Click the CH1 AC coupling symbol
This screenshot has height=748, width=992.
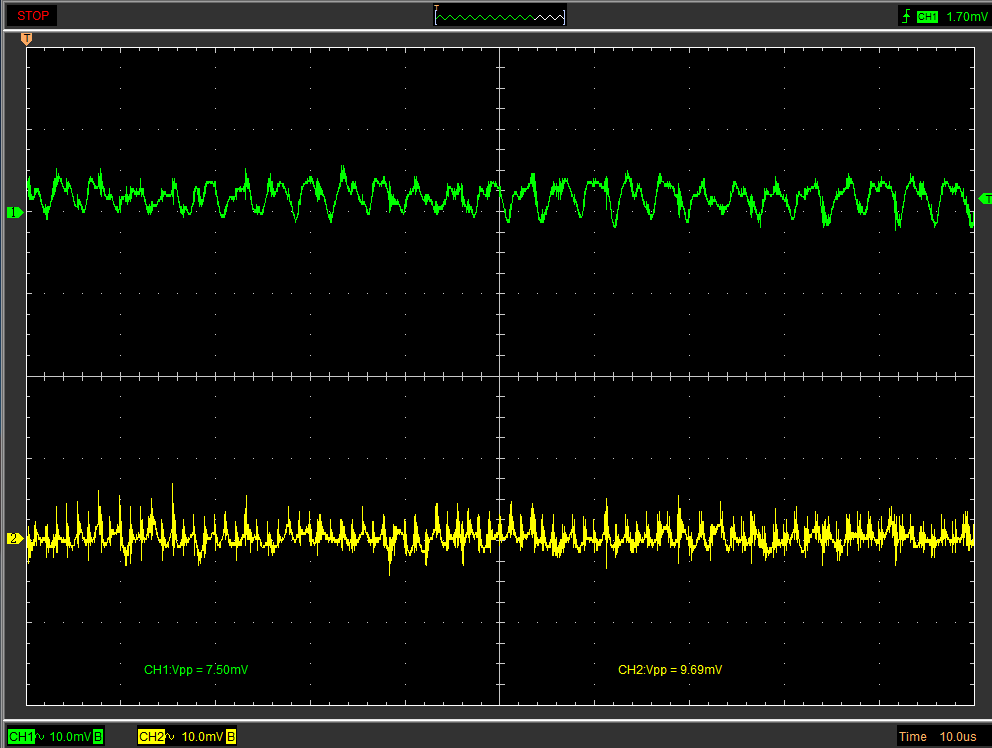coord(41,737)
